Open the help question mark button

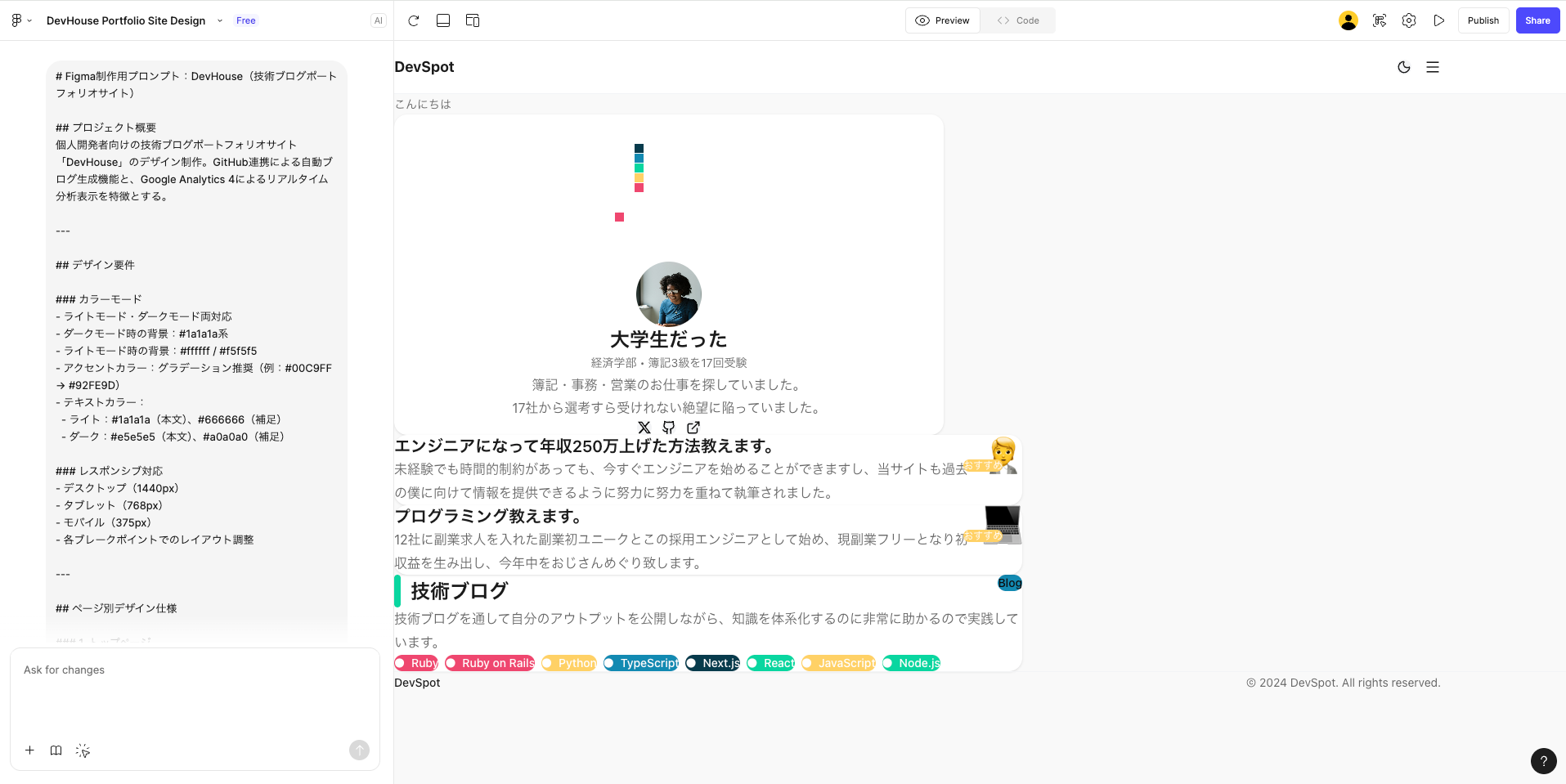point(1543,761)
